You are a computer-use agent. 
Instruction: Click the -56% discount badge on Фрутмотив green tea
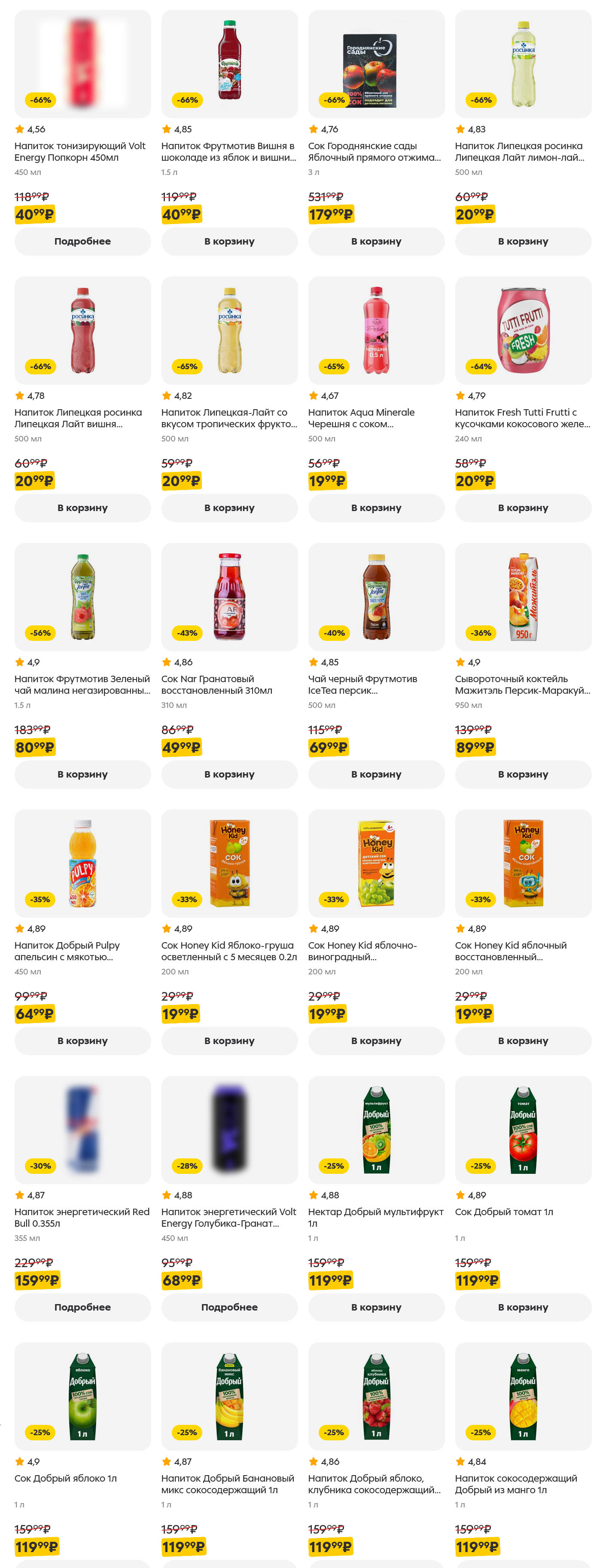(41, 633)
